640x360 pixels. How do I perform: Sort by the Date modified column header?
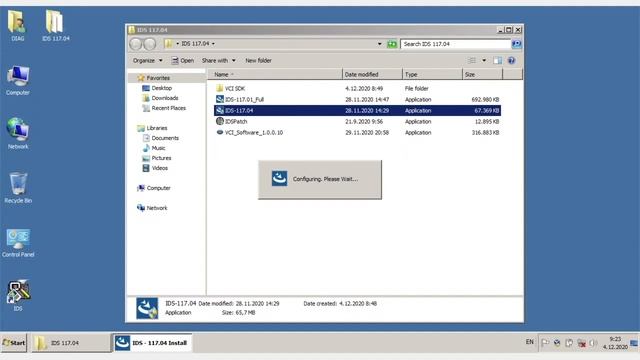[372, 74]
